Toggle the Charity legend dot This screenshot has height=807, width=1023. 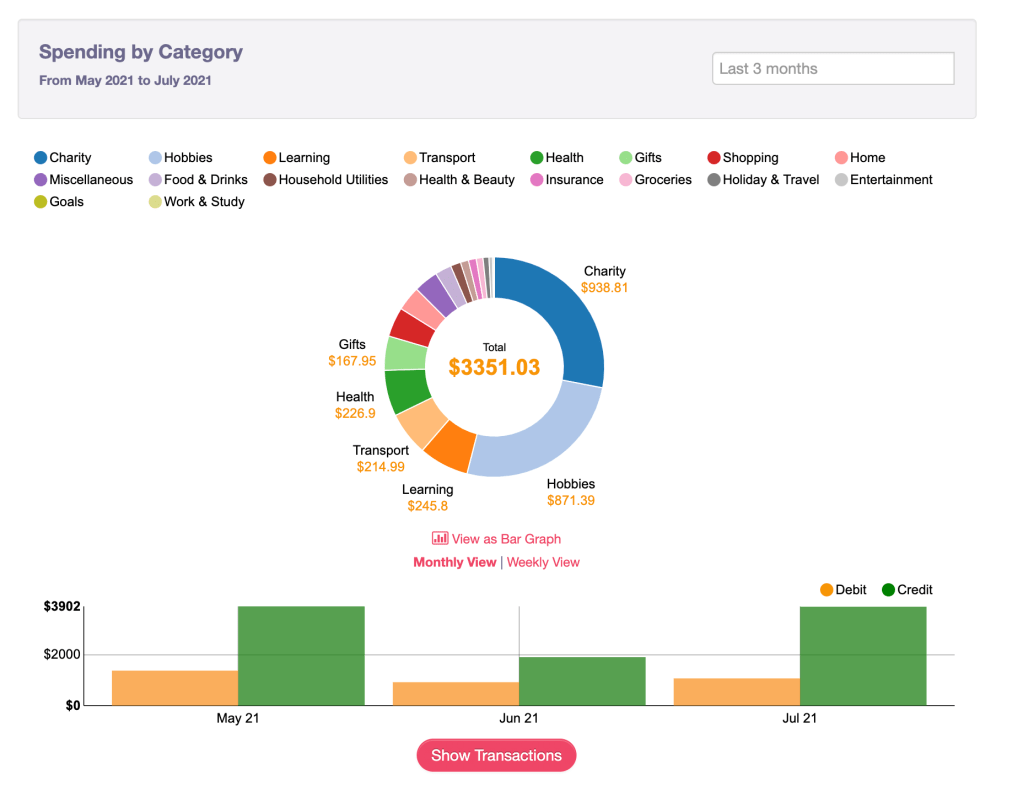pyautogui.click(x=41, y=158)
